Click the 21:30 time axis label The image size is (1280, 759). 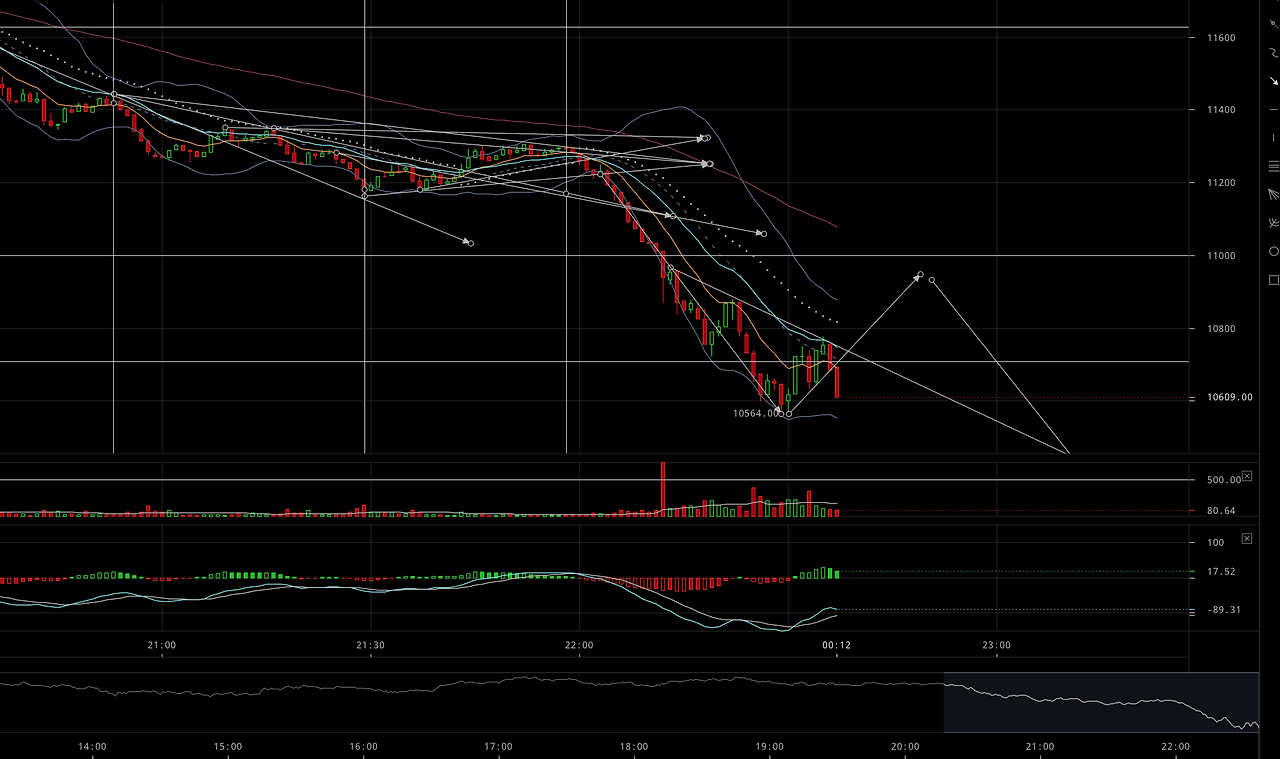coord(370,645)
